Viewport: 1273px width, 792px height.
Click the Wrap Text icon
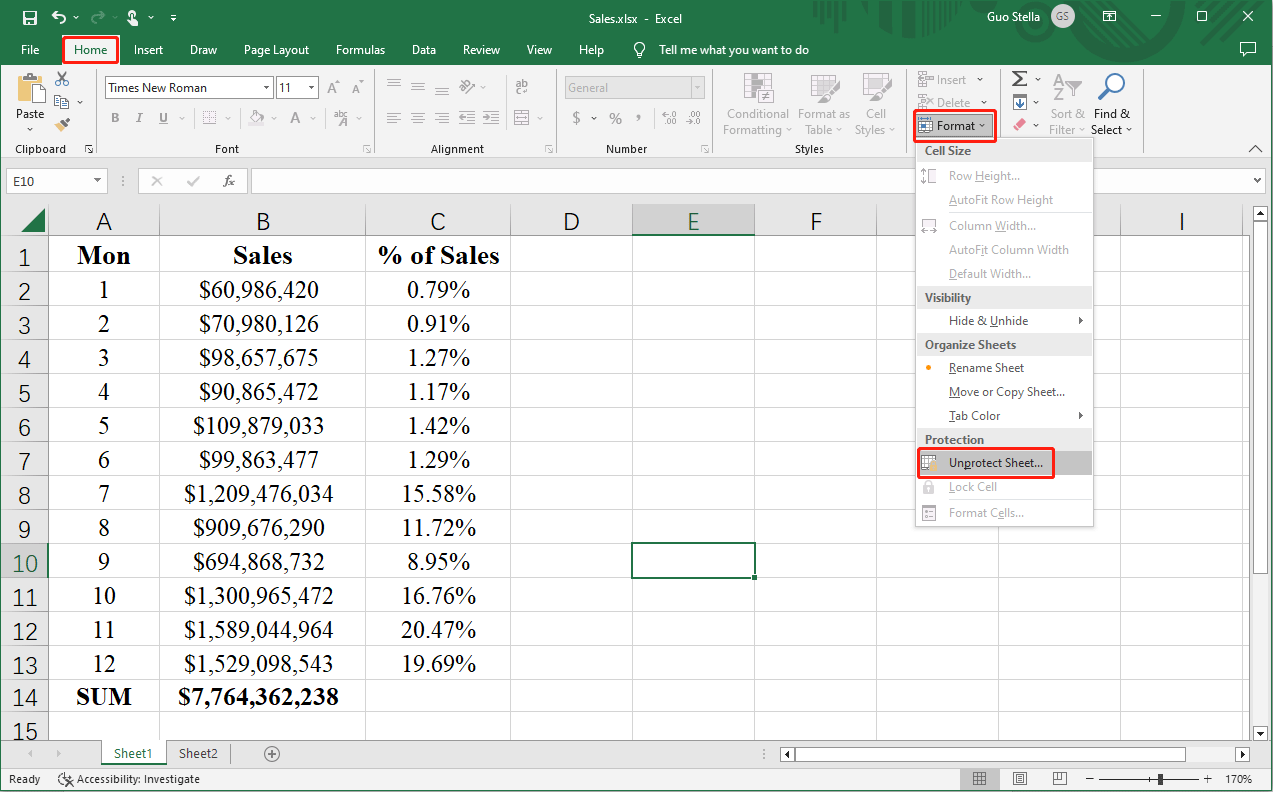click(522, 87)
